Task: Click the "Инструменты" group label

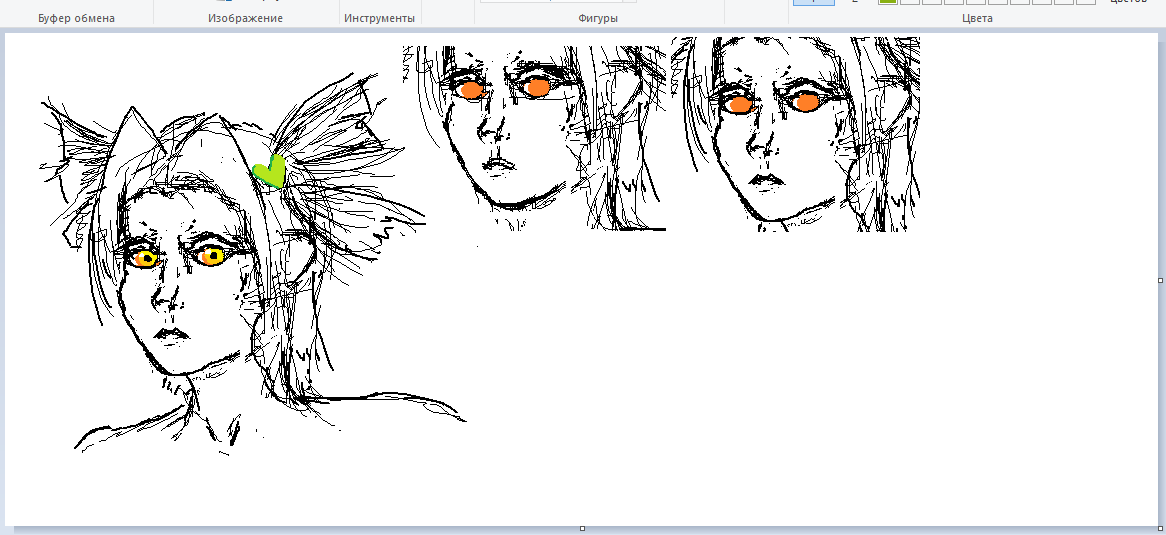Action: coord(379,18)
